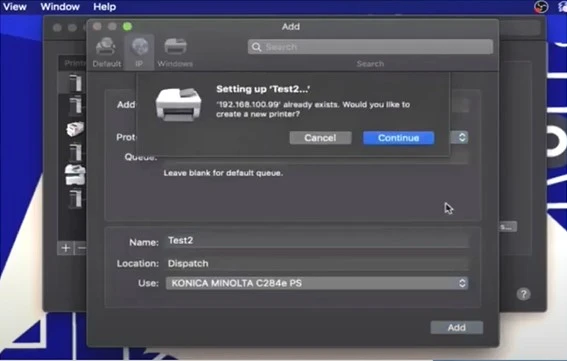Click the plus button to add printer

click(65, 248)
